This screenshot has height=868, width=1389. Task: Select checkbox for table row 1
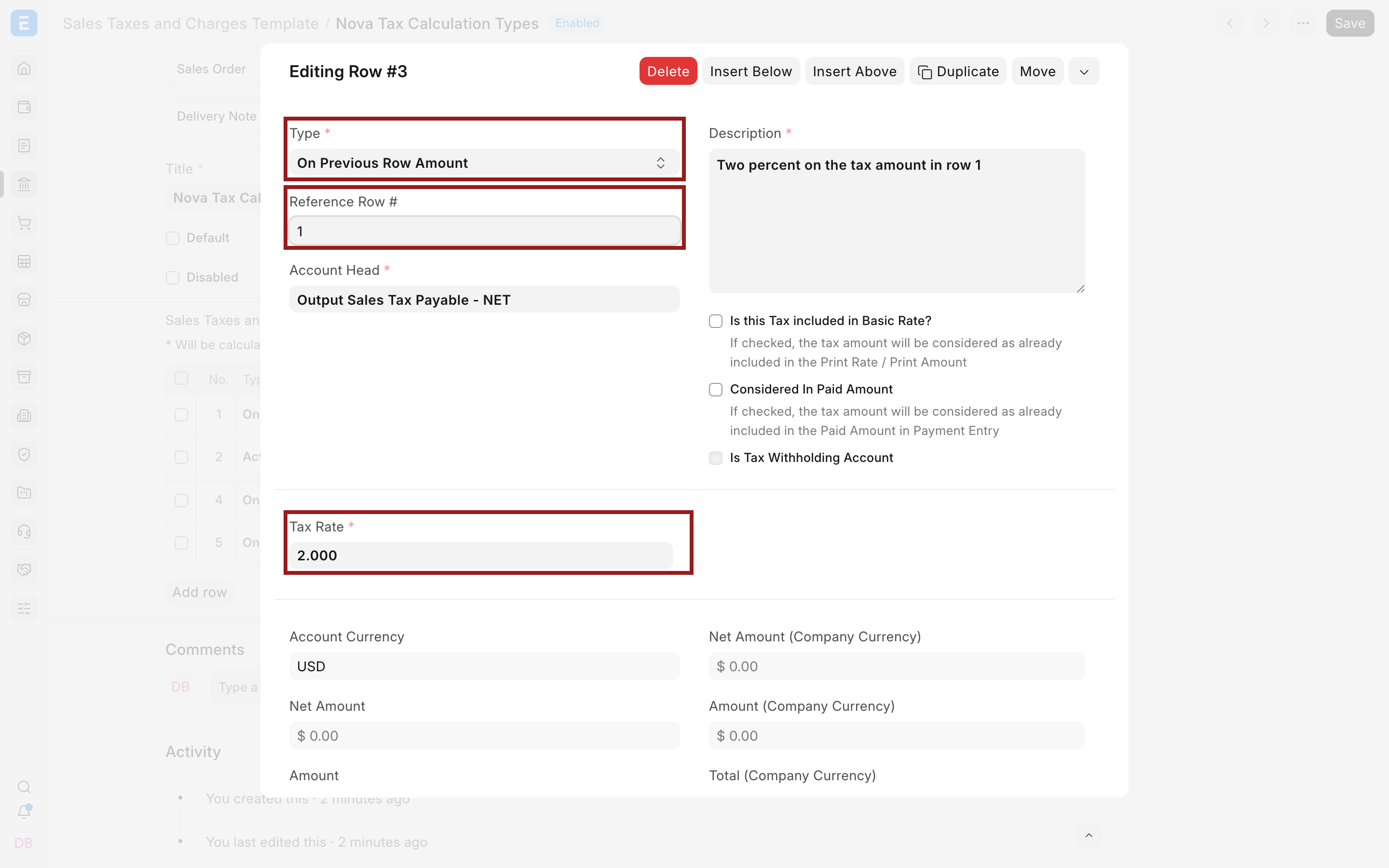[x=181, y=415]
